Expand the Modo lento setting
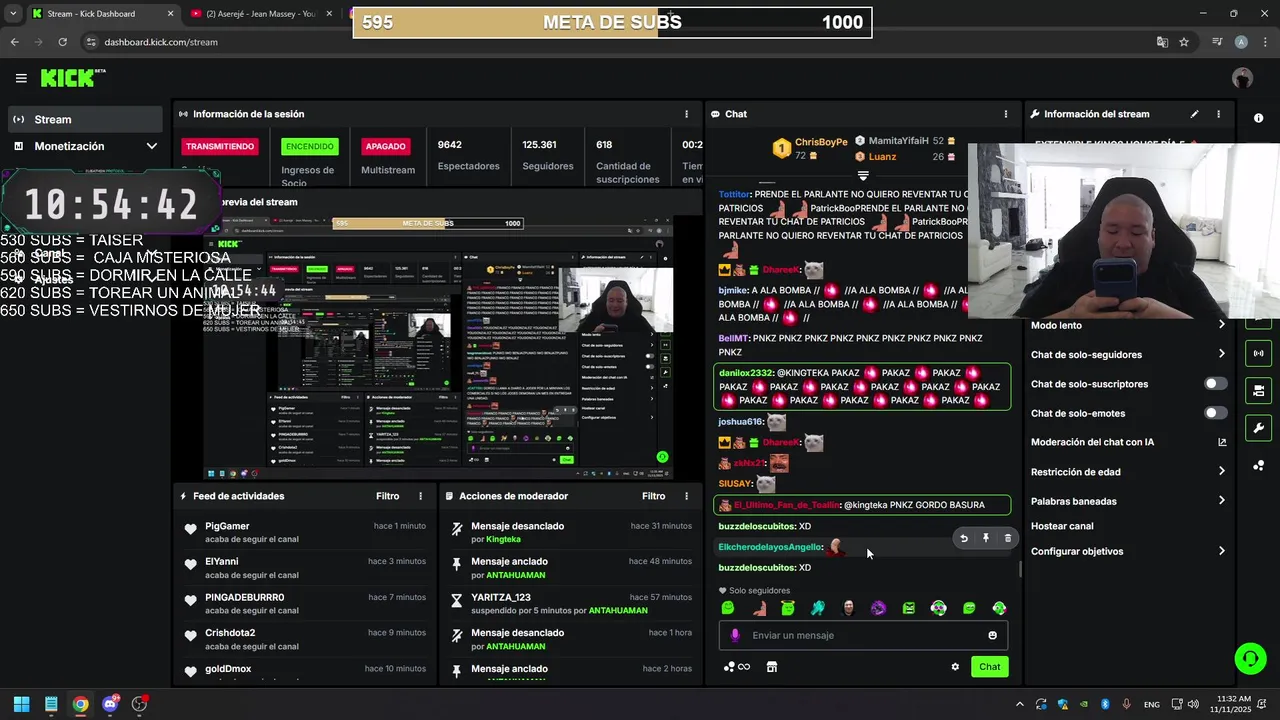The width and height of the screenshot is (1280, 720). (1222, 325)
